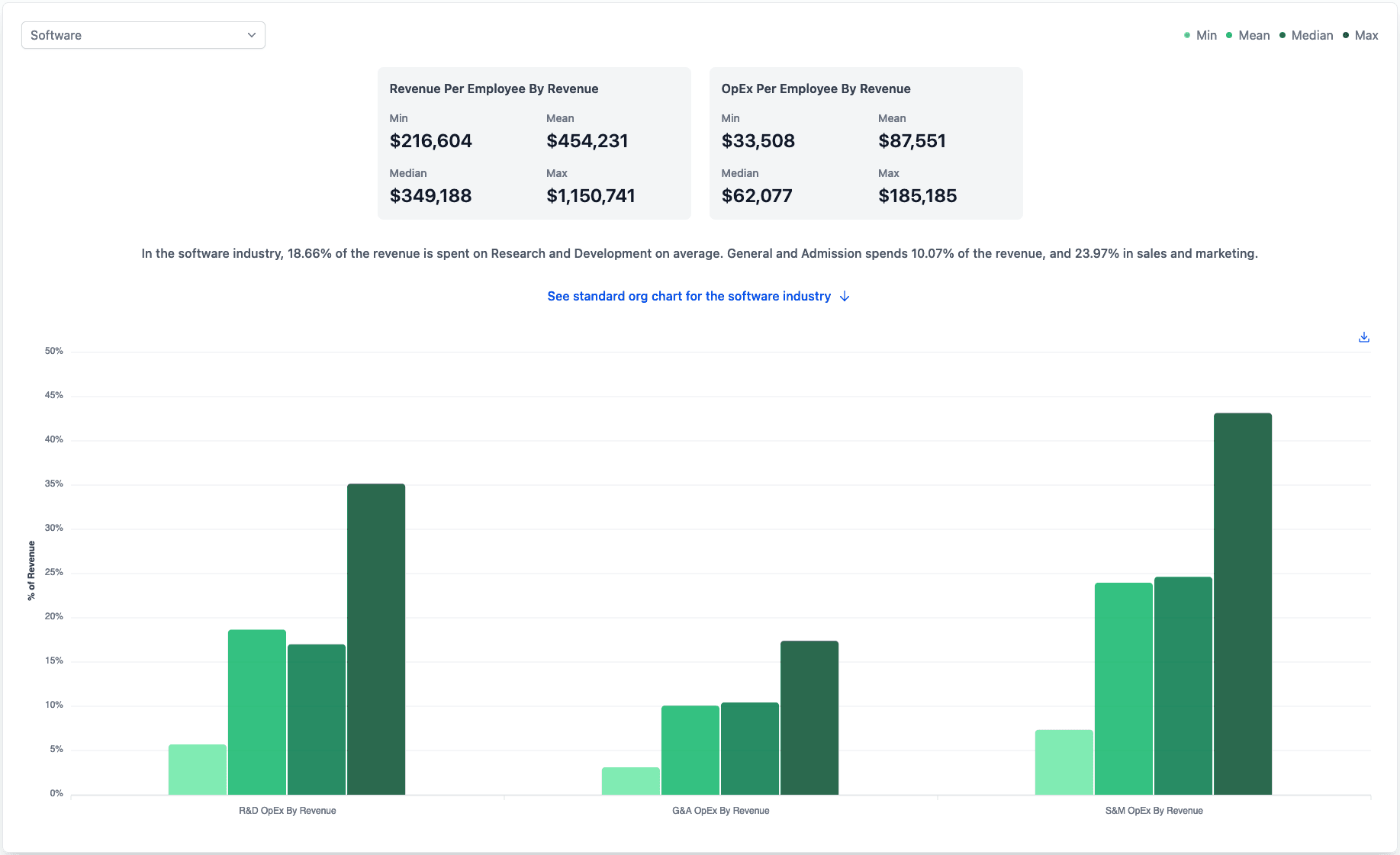1400x855 pixels.
Task: Click the G&A OpEx Min bar
Action: (x=631, y=781)
